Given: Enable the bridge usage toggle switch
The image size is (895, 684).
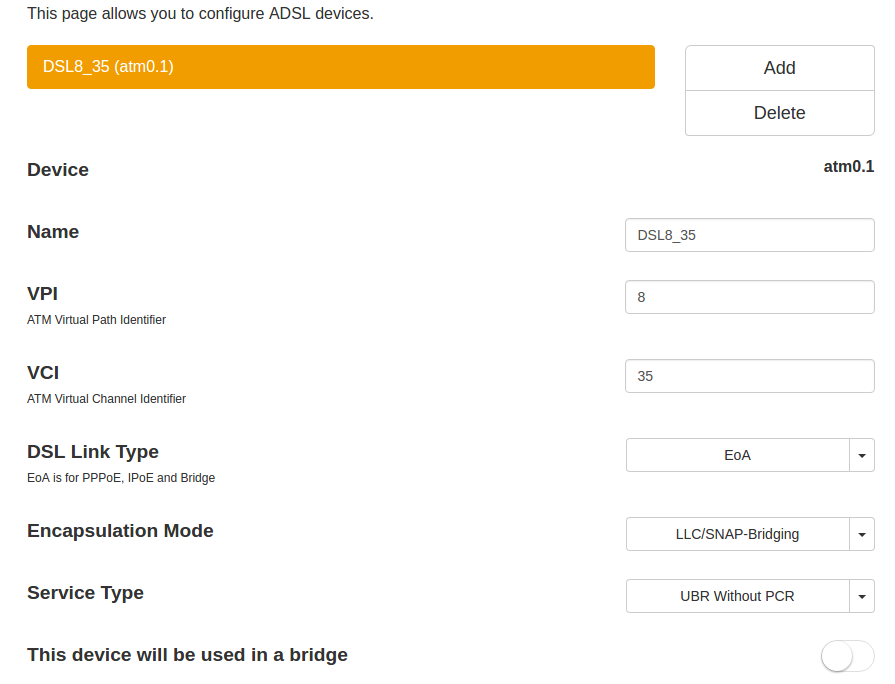Looking at the screenshot, I should pos(846,656).
